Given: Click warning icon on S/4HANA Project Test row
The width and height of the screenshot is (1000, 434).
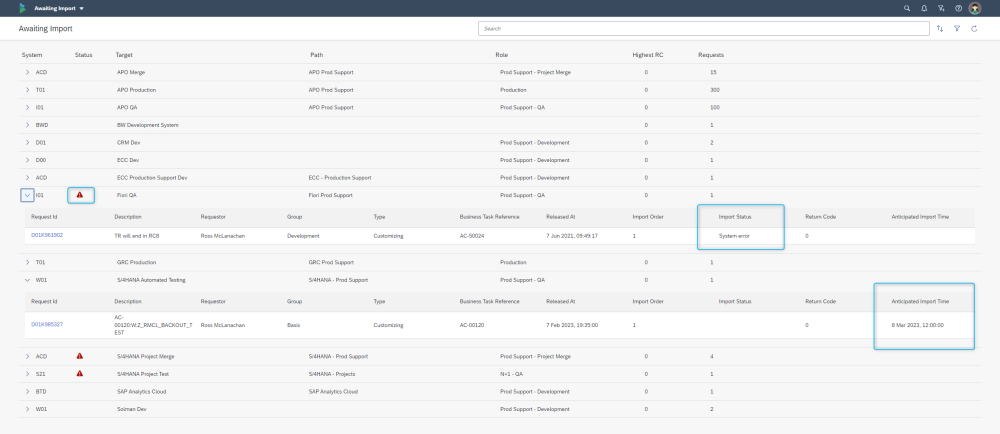Looking at the screenshot, I should pyautogui.click(x=80, y=373).
